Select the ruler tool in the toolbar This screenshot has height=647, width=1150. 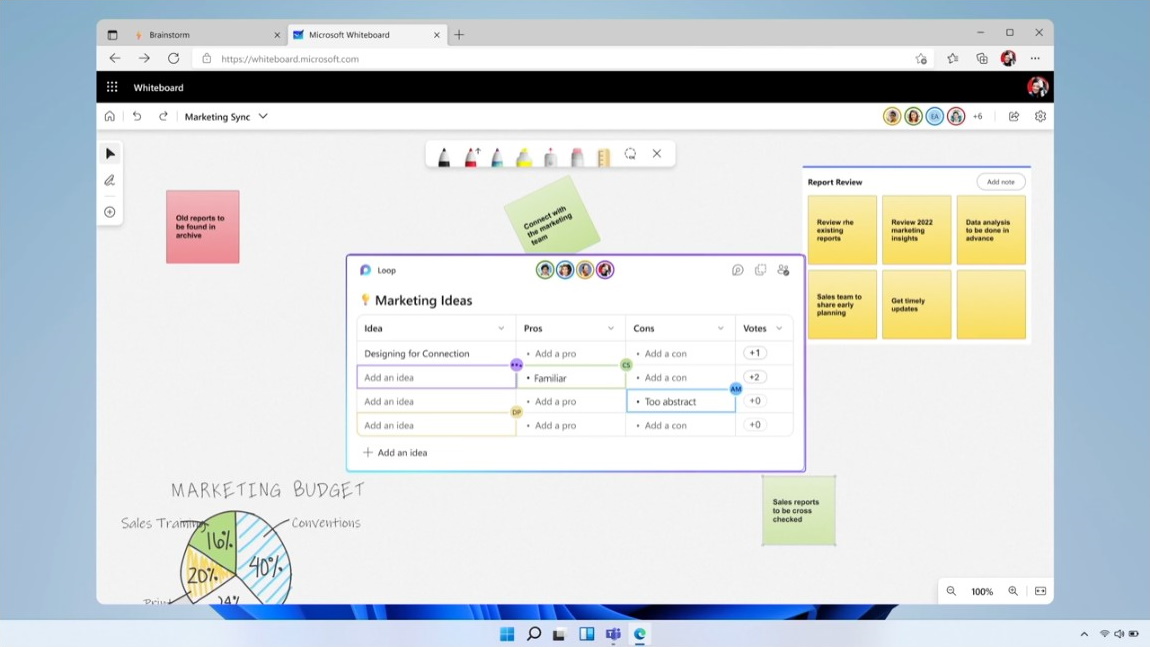tap(603, 156)
